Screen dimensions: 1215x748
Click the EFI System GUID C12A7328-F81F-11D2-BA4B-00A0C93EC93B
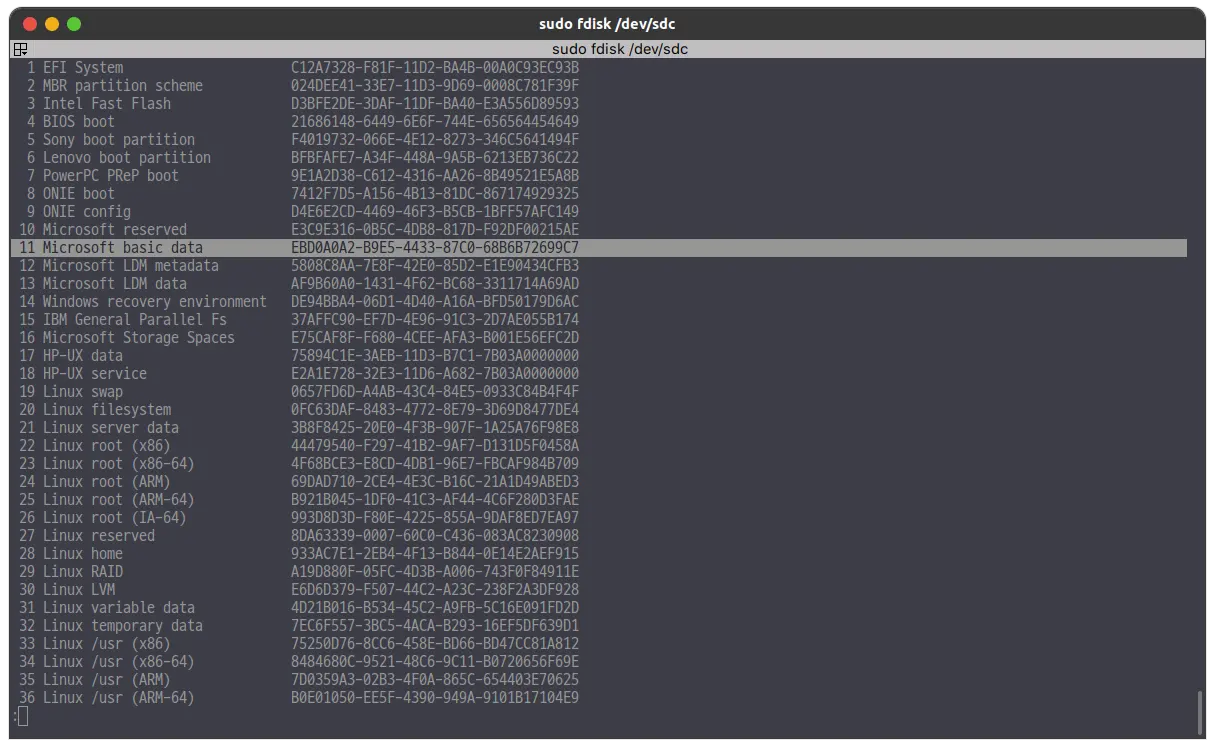[x=435, y=68]
